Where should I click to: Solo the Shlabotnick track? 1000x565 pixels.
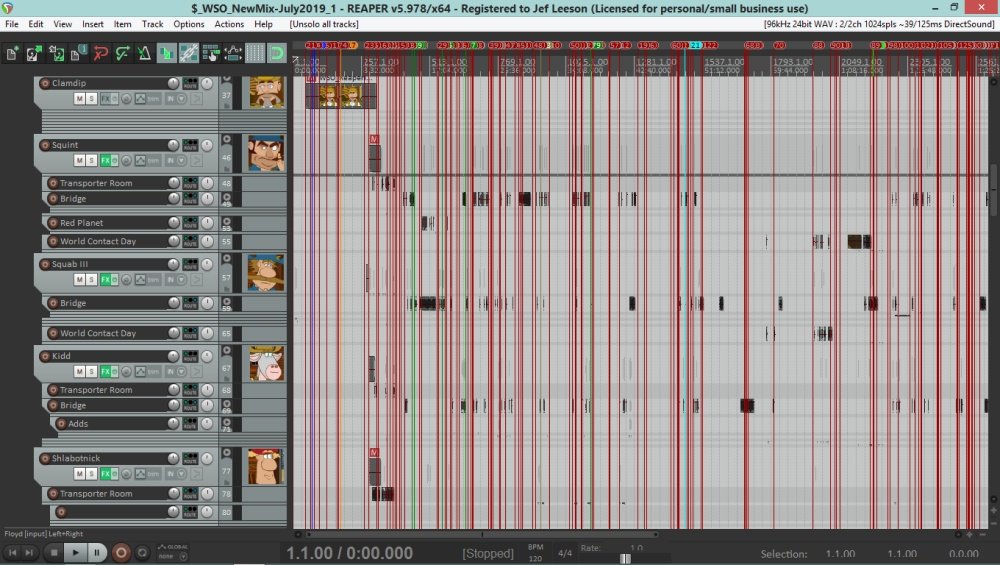tap(91, 474)
